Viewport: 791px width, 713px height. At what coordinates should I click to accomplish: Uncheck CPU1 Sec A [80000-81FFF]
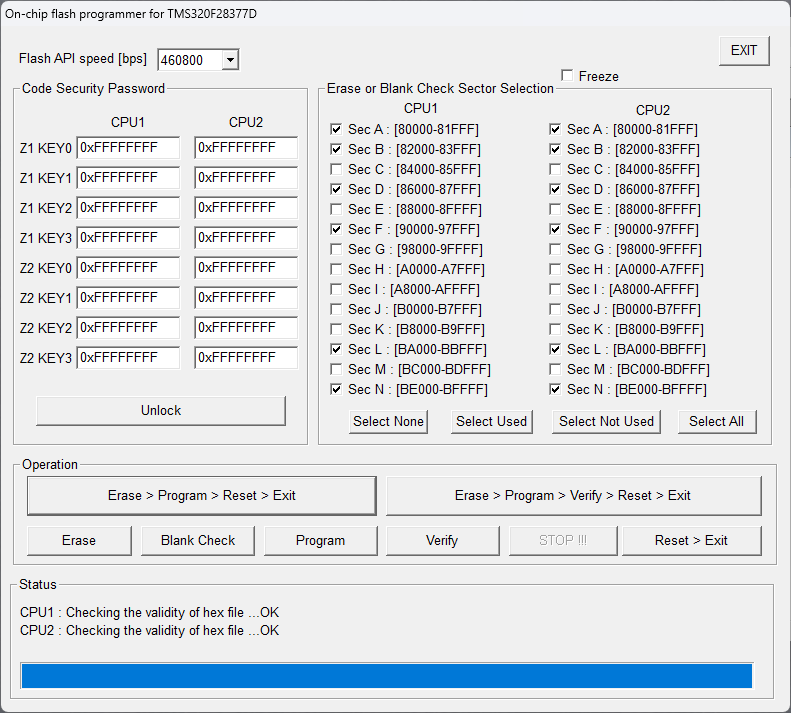pos(336,129)
